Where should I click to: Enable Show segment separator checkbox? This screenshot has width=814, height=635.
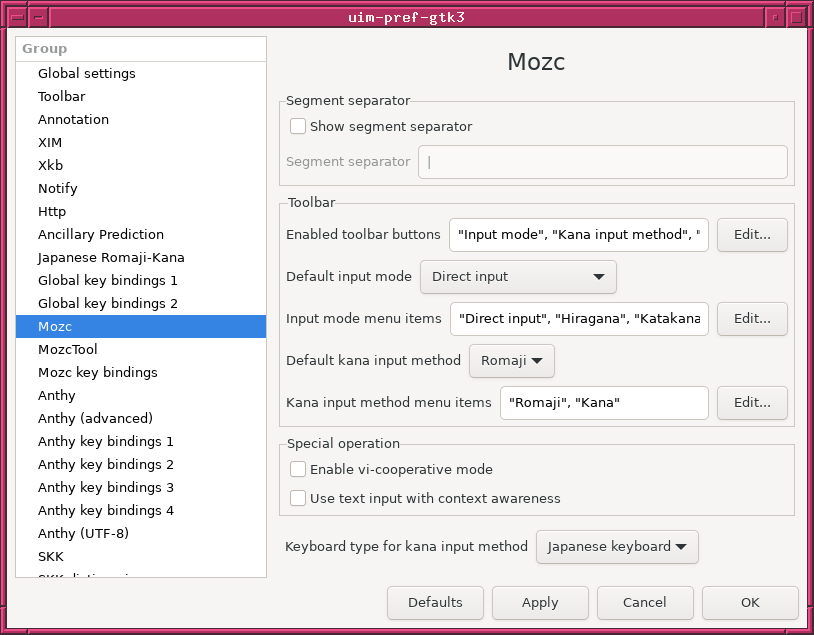298,127
